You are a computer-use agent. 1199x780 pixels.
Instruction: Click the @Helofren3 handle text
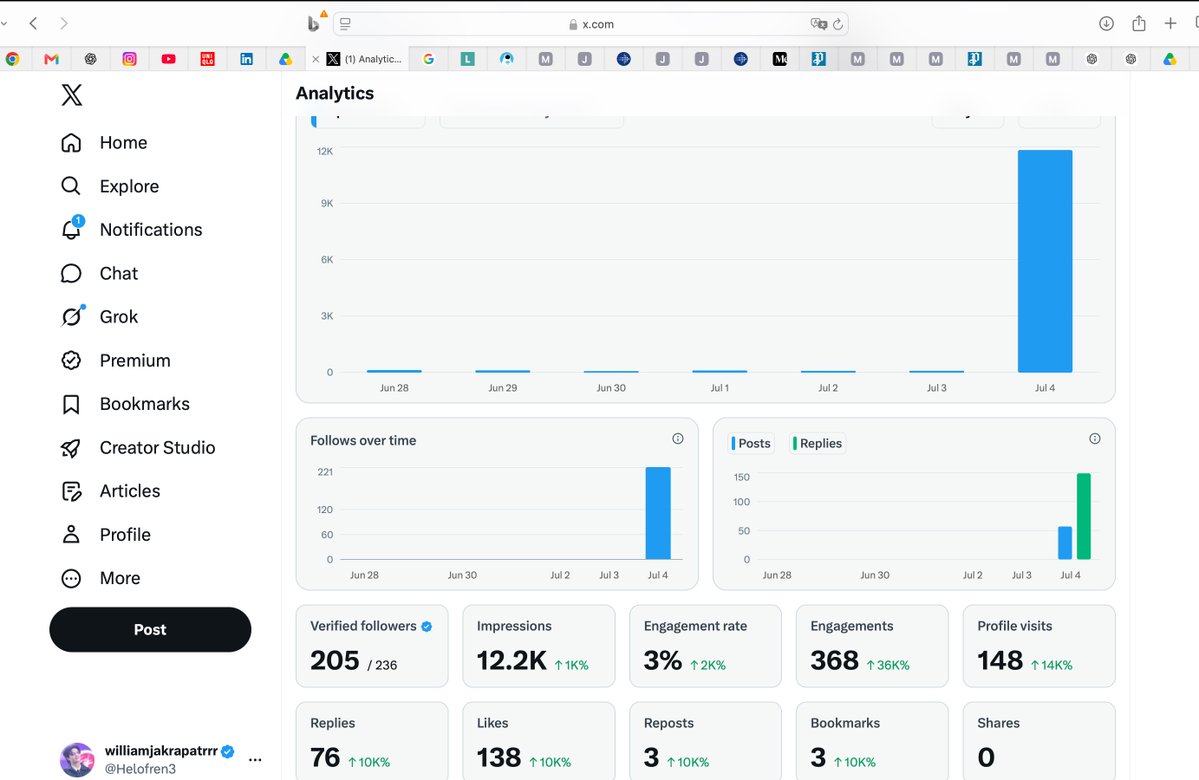140,769
